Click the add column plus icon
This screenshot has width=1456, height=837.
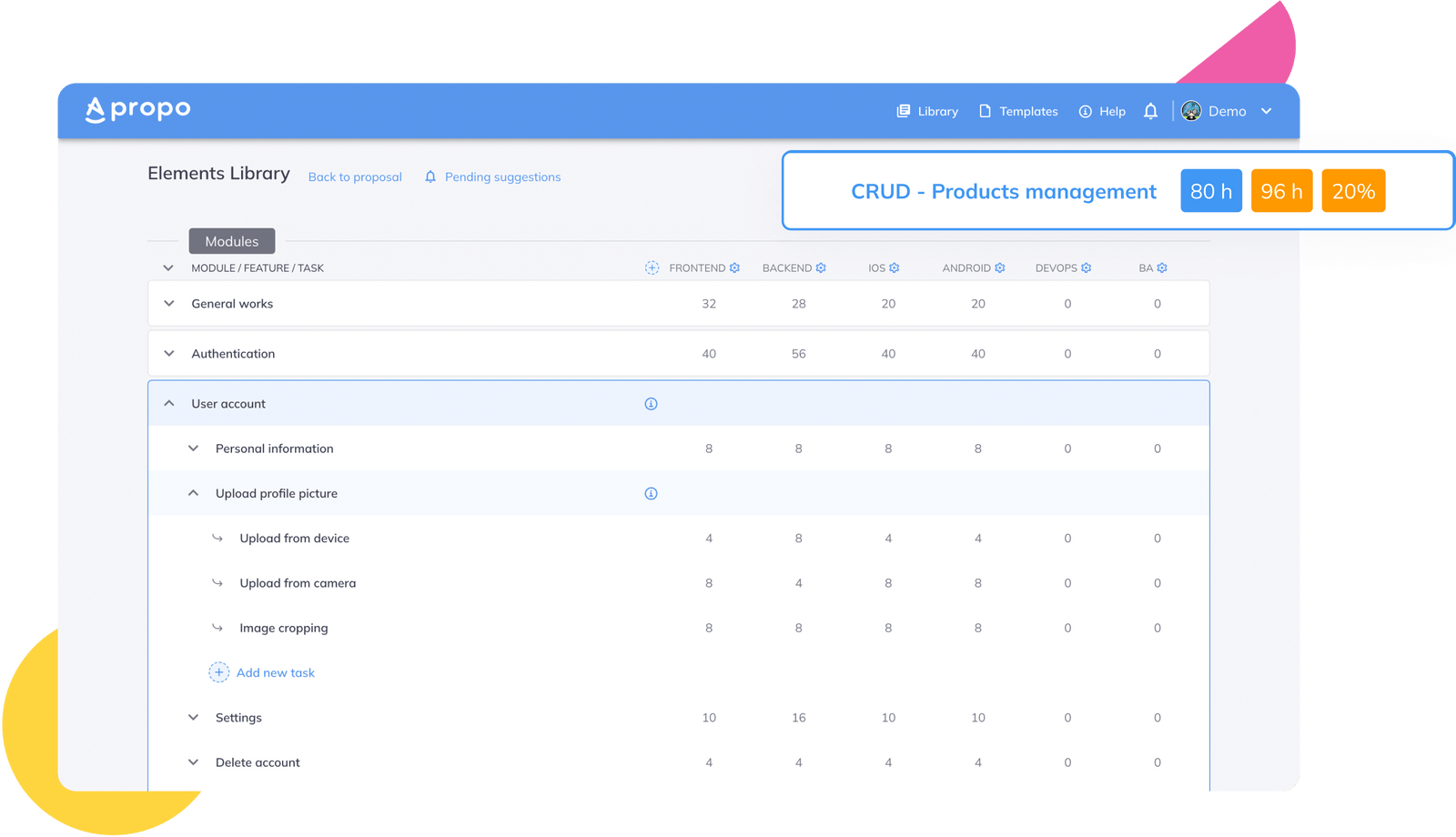pyautogui.click(x=652, y=267)
